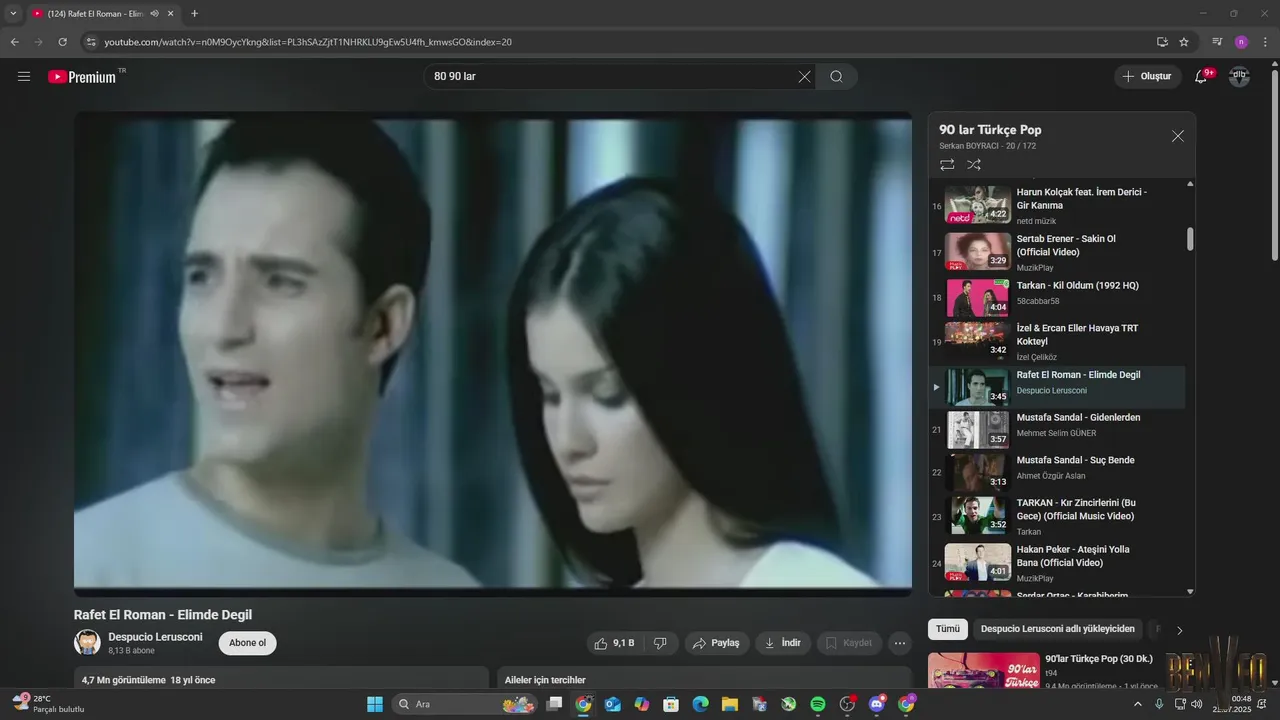Click the playlist scrollbar thumb

1190,239
